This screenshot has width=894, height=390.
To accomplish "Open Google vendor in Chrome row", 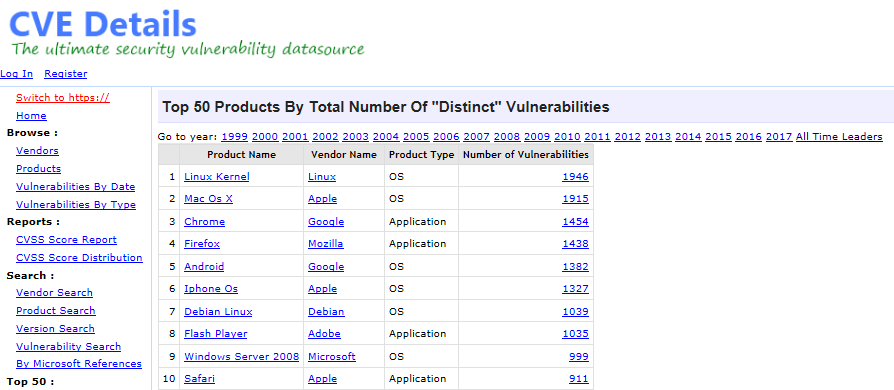I will tap(326, 222).
